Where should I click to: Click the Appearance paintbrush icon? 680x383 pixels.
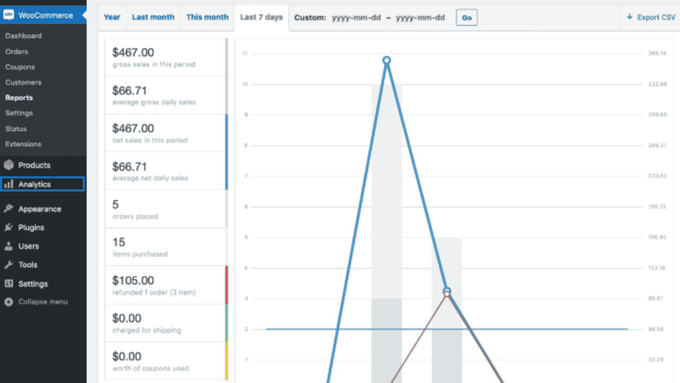coord(9,209)
